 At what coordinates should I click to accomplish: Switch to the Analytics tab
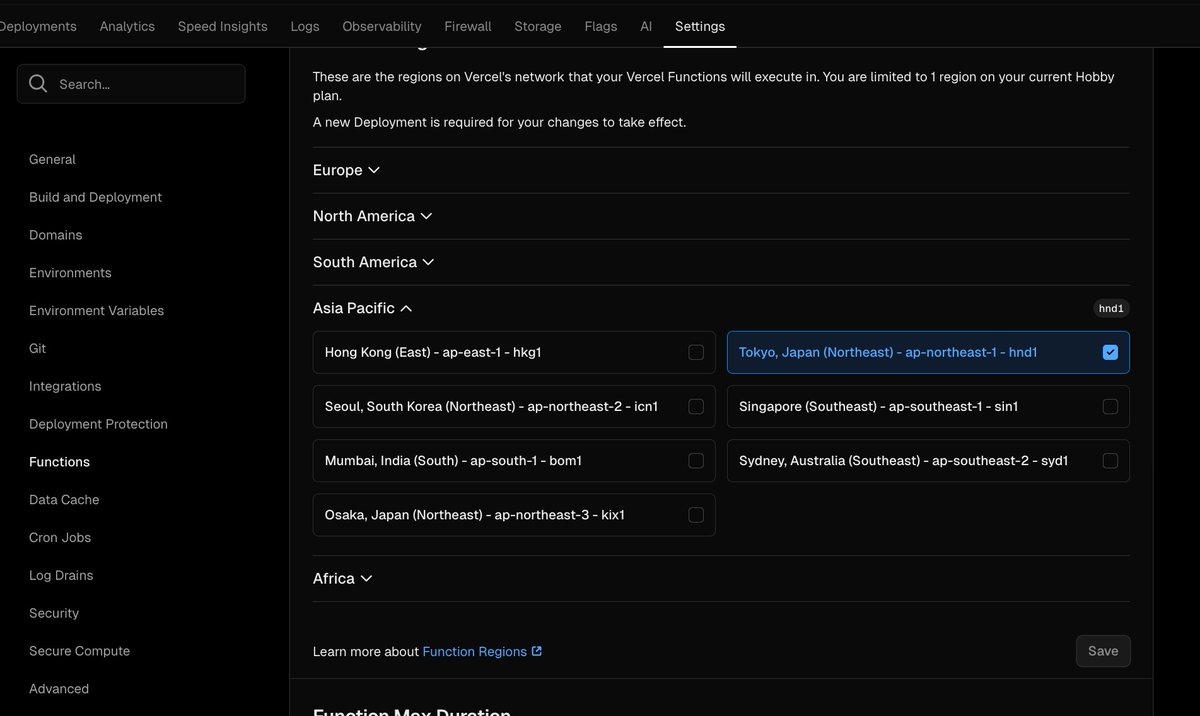point(127,26)
